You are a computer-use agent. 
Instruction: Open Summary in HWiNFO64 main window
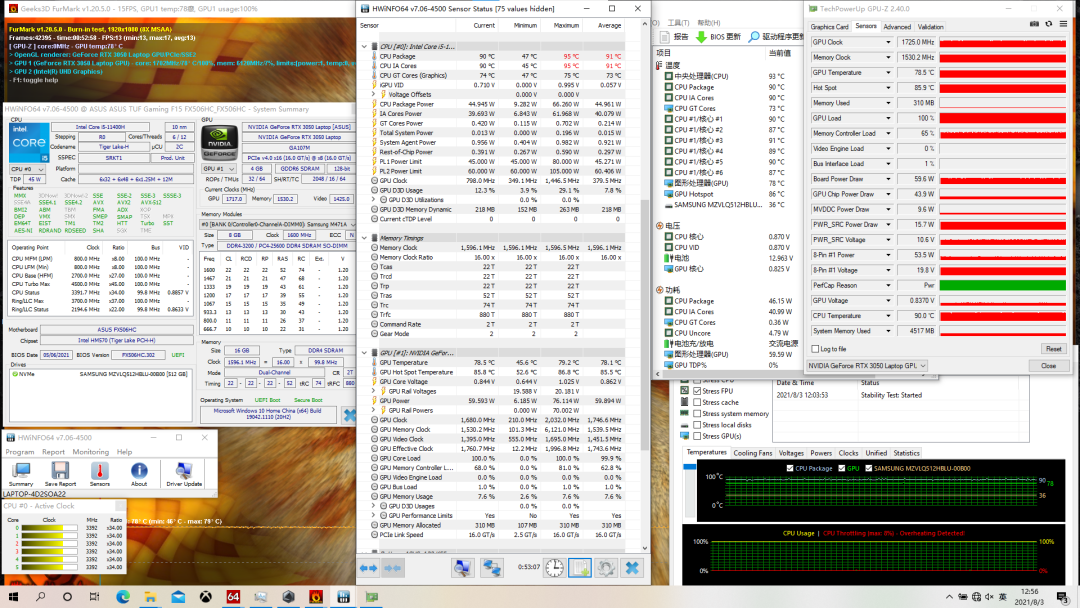21,473
